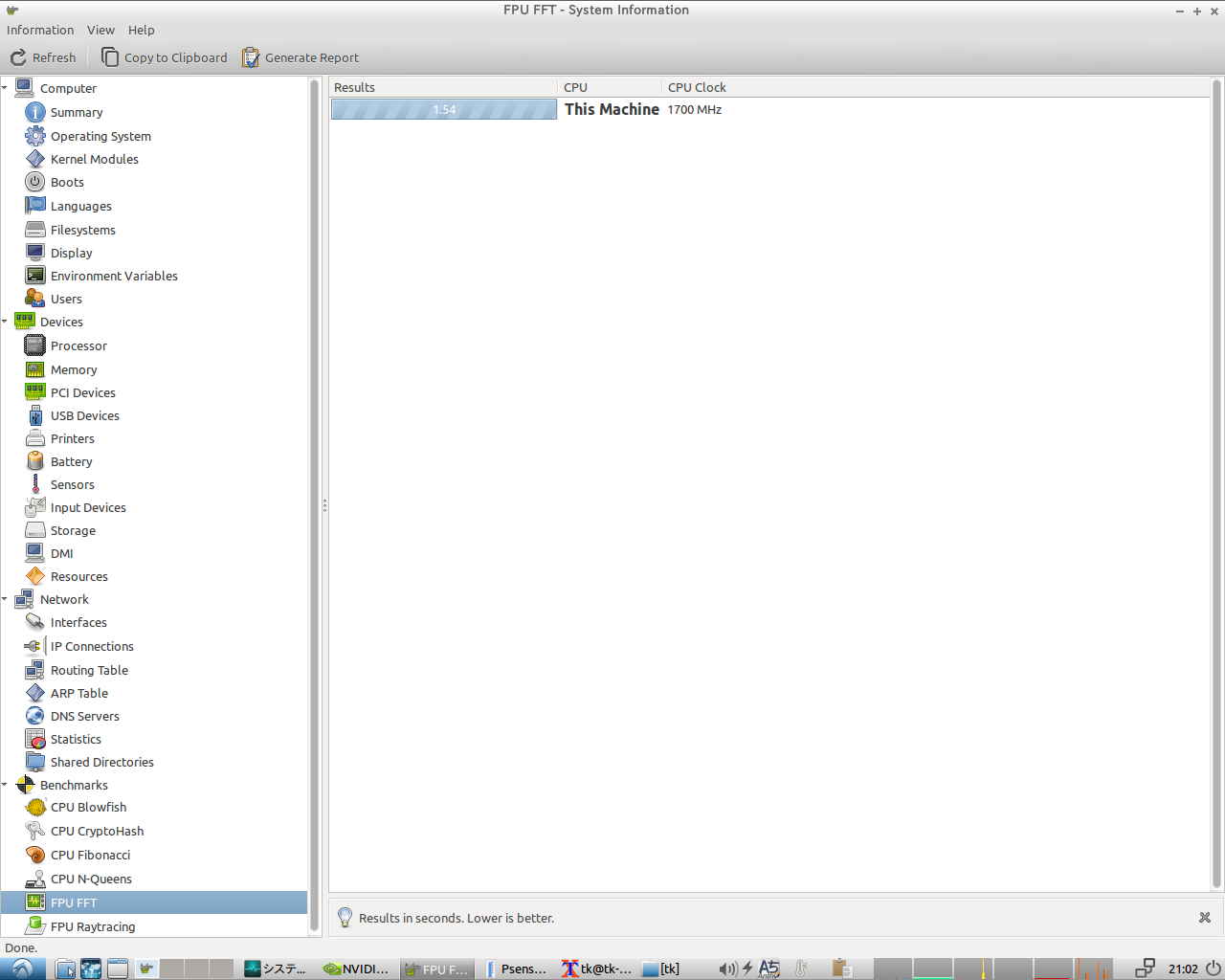Click the 1.54 result progress bar
Image resolution: width=1225 pixels, height=980 pixels.
[443, 110]
